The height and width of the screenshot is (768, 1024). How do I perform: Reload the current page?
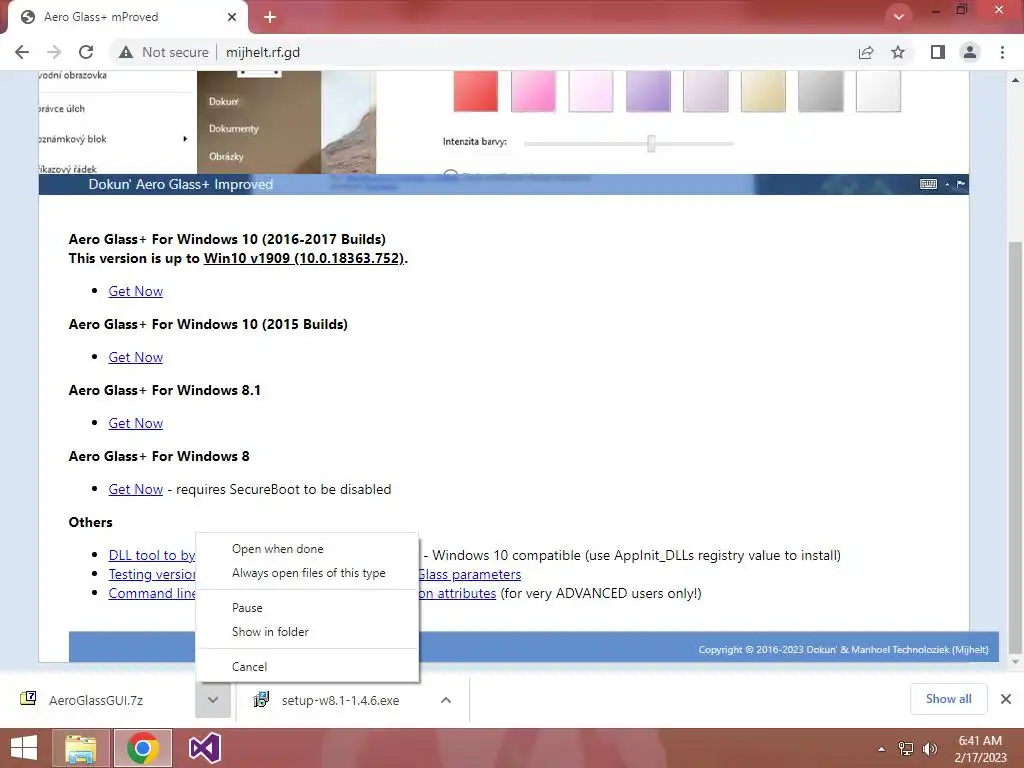[x=86, y=52]
